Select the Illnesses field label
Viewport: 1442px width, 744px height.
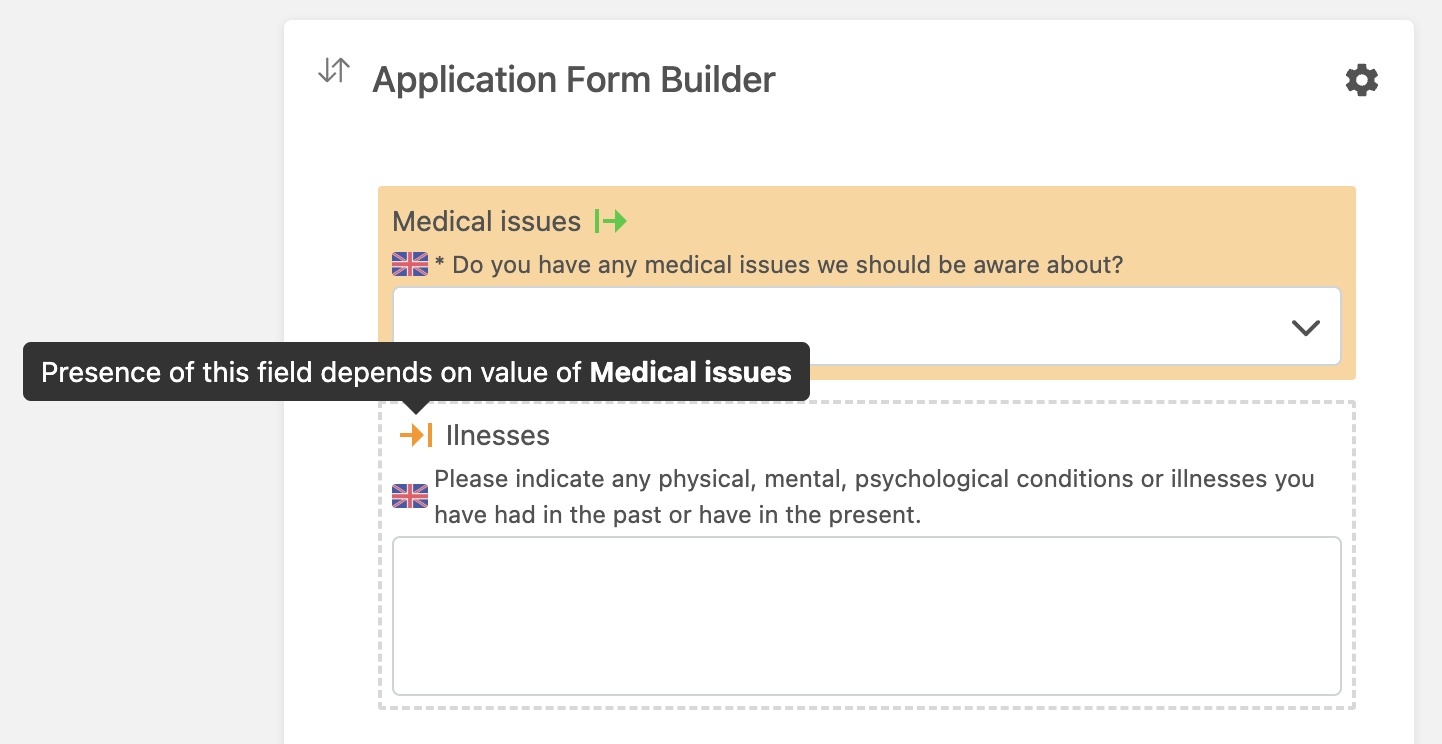coord(498,436)
